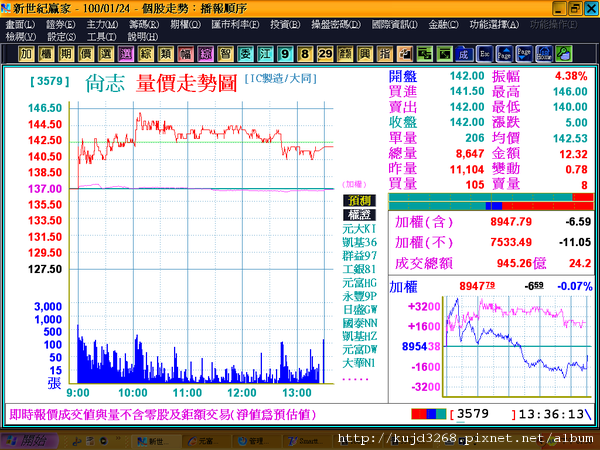Select the 櫃 OTC market toolbar icon

pos(46,54)
